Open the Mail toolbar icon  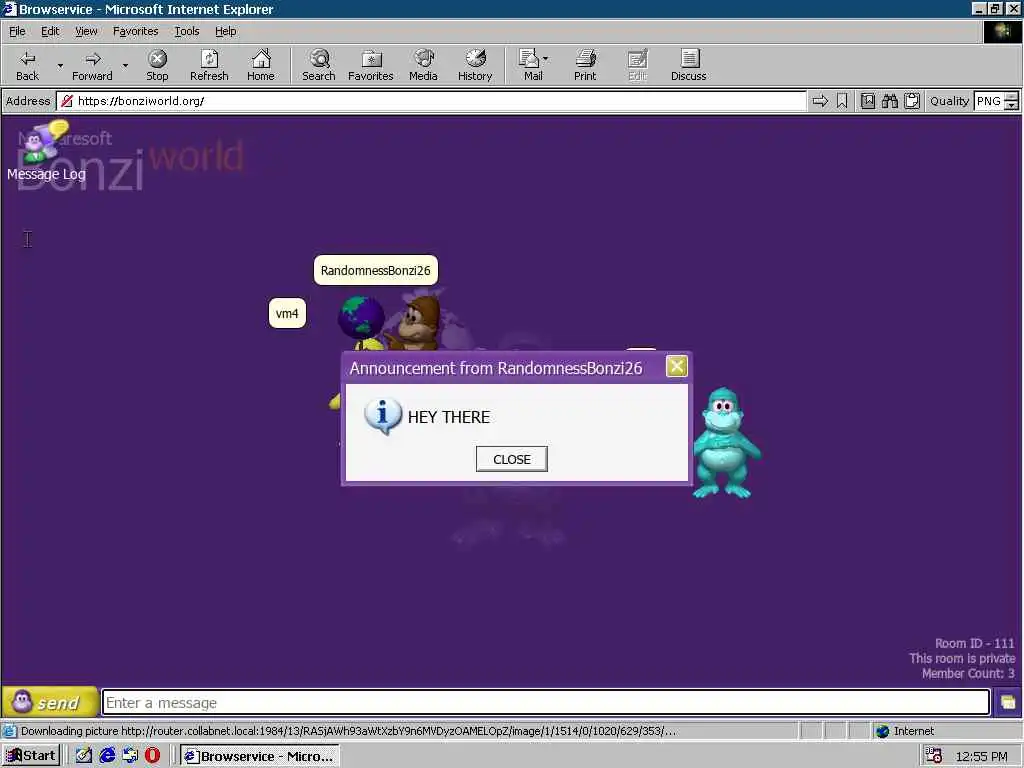(531, 65)
